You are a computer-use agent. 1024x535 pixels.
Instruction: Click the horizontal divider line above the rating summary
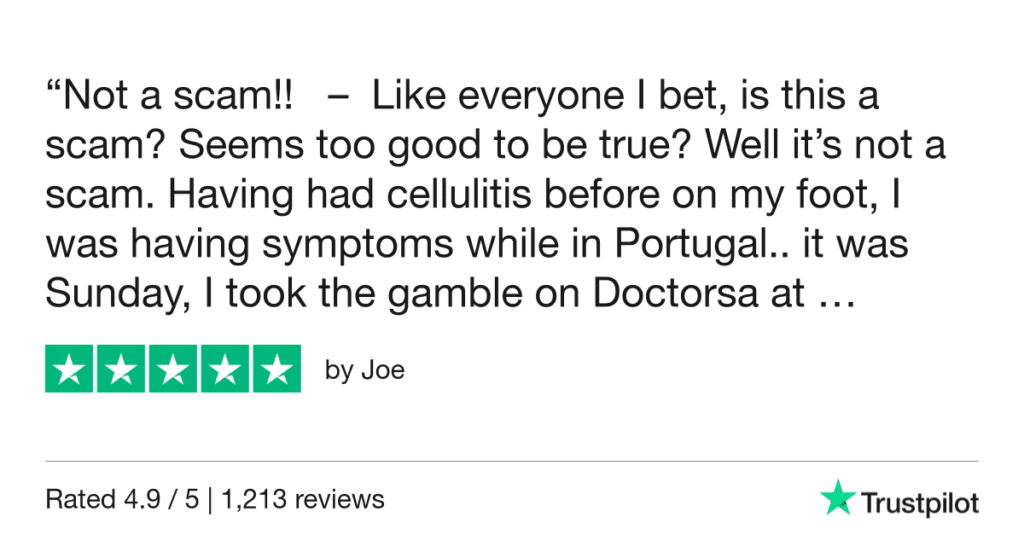coord(512,461)
